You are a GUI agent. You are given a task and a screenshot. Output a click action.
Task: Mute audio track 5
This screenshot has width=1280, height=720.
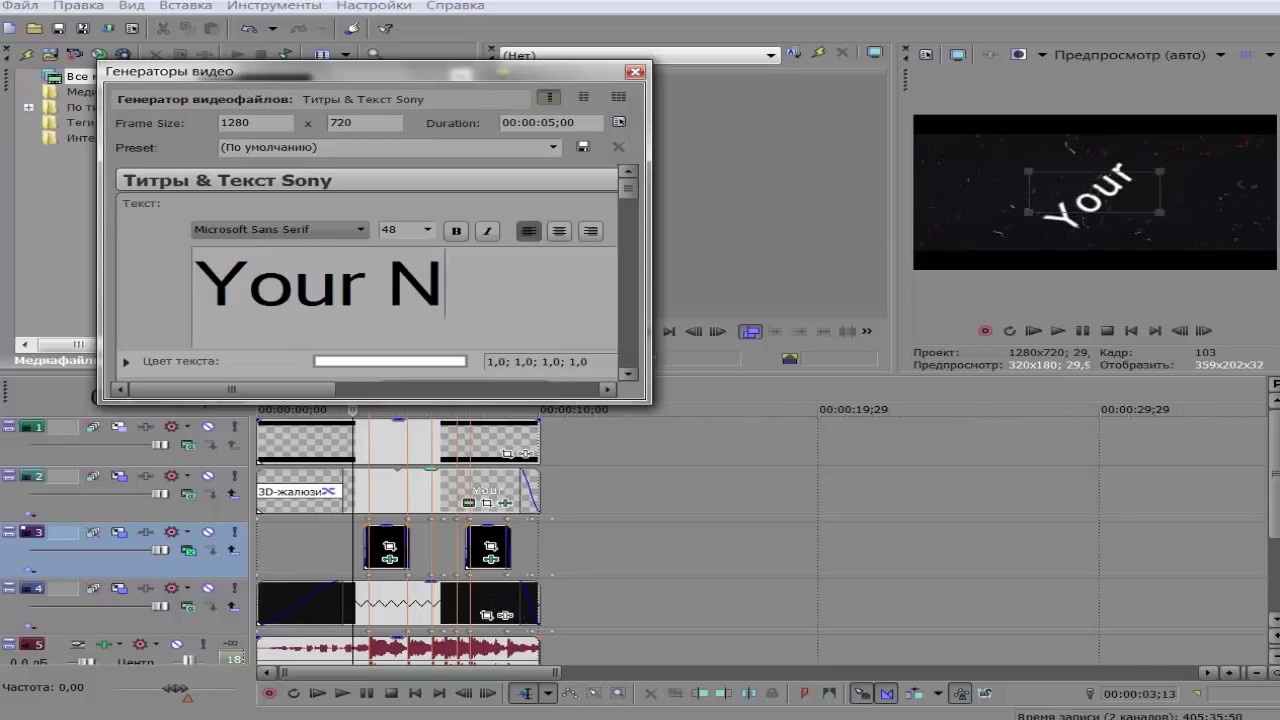[176, 644]
